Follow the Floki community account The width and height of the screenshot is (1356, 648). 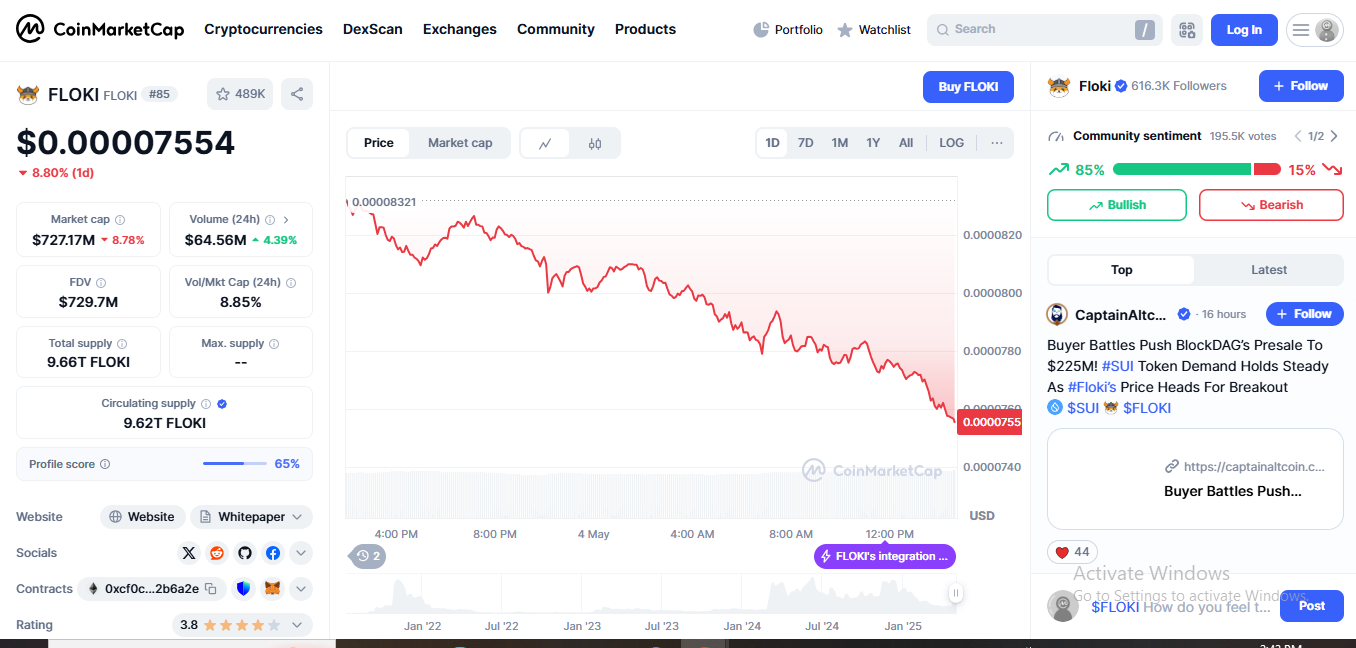(1301, 86)
